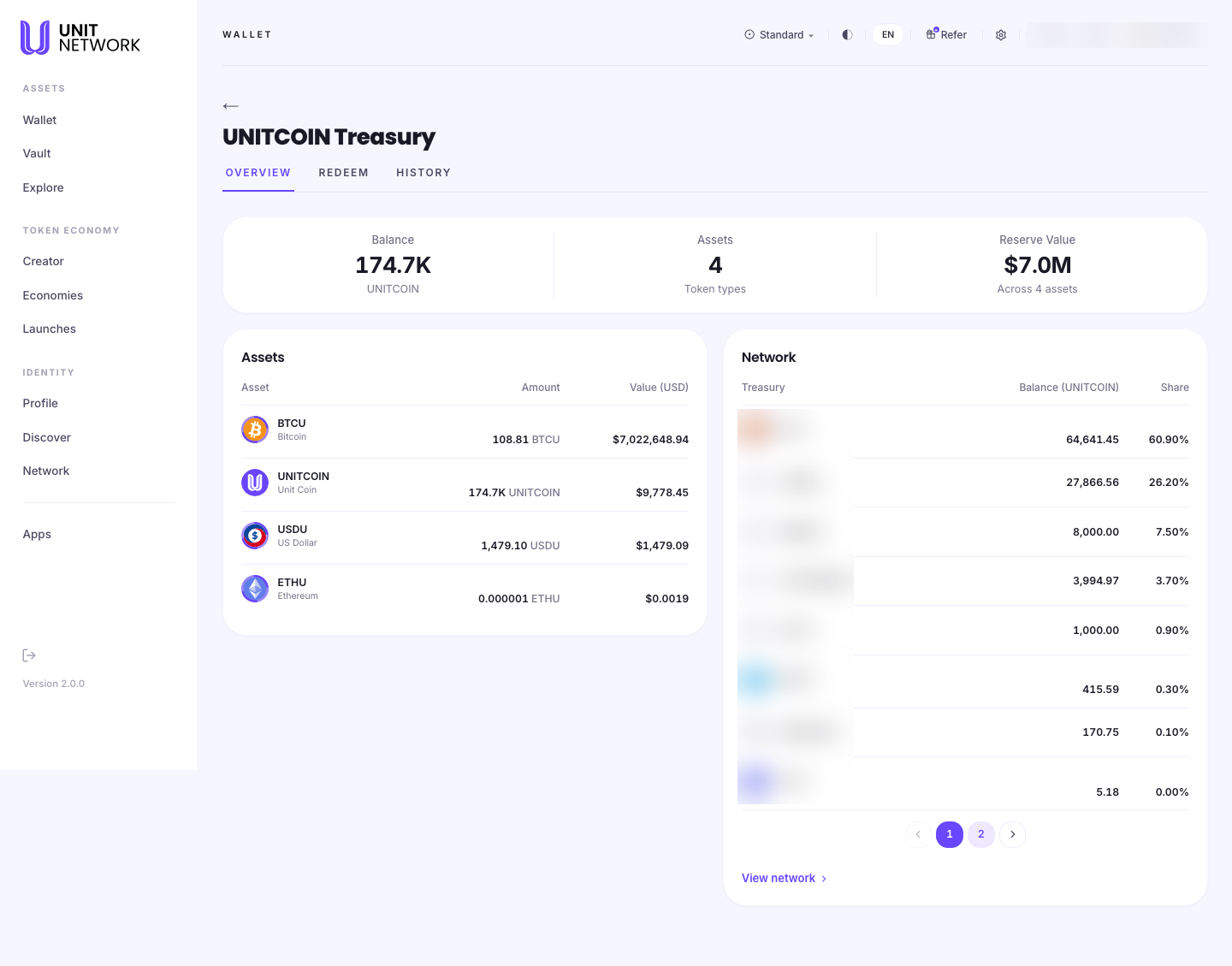1232x966 pixels.
Task: Click the Amount column header
Action: point(541,388)
